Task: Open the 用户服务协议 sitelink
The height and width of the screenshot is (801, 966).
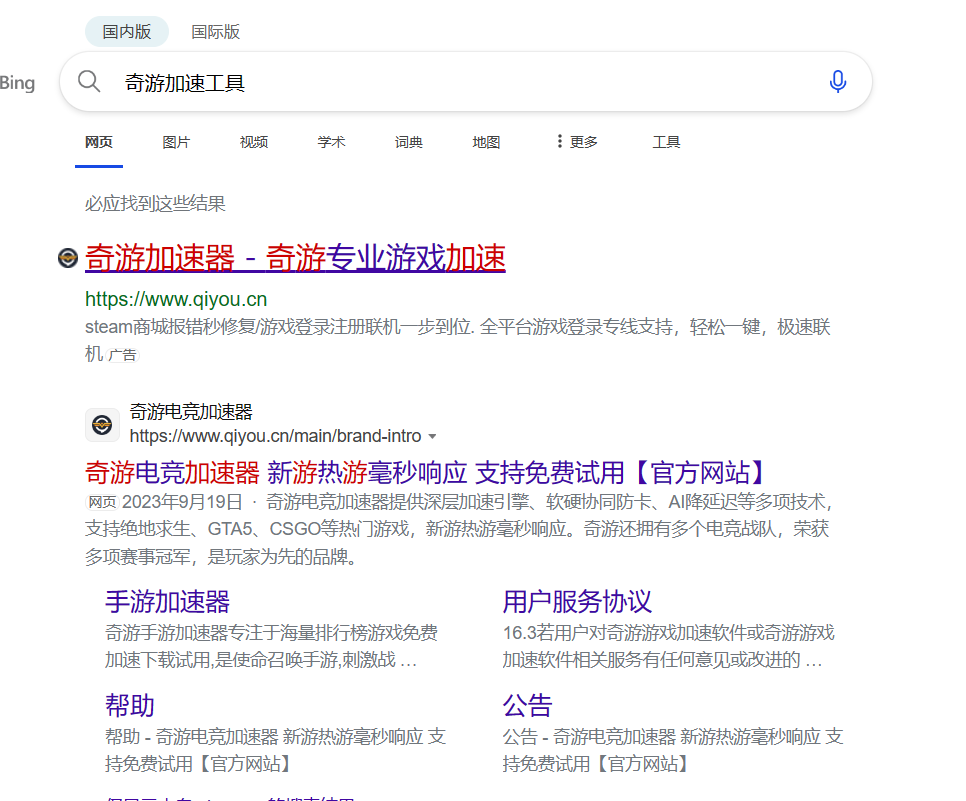Action: point(577,601)
